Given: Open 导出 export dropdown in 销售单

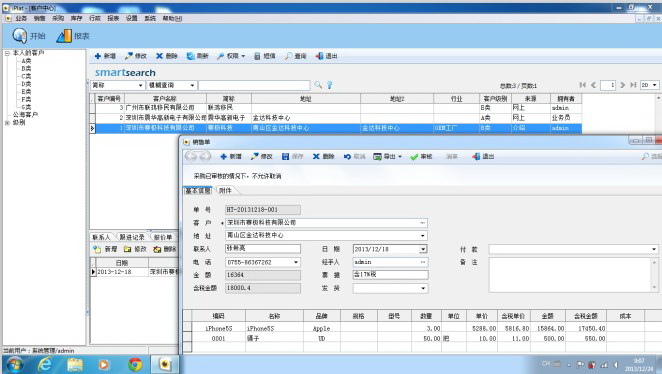Looking at the screenshot, I should click(x=400, y=157).
